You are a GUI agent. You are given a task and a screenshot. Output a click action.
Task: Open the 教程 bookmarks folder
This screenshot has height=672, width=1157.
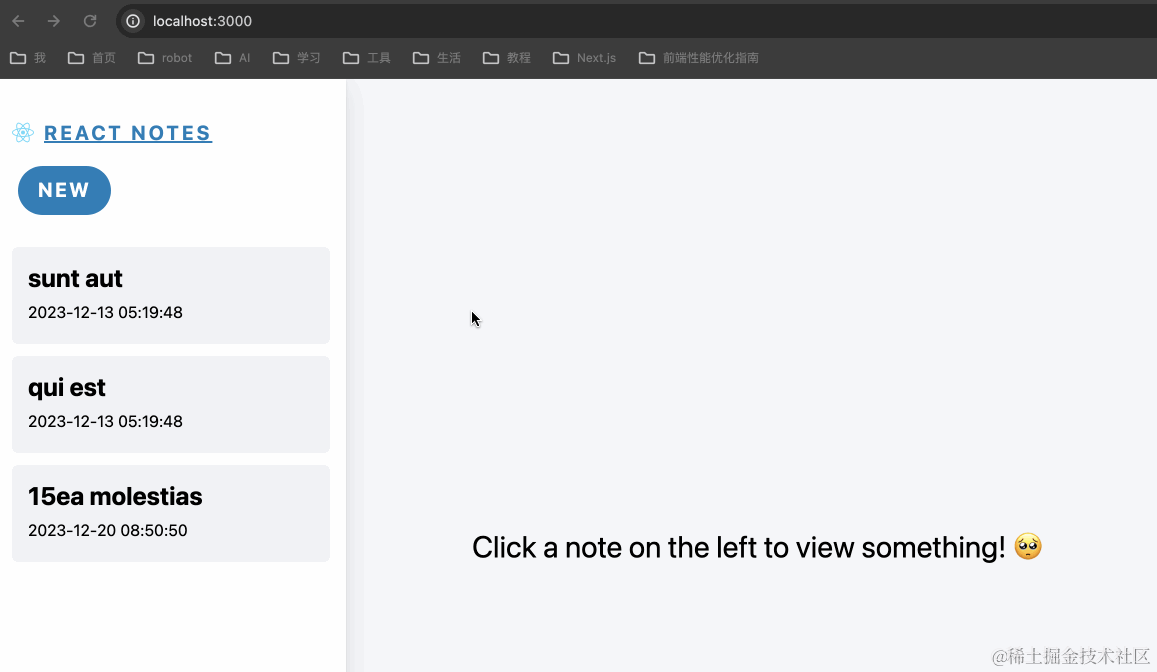pos(507,57)
